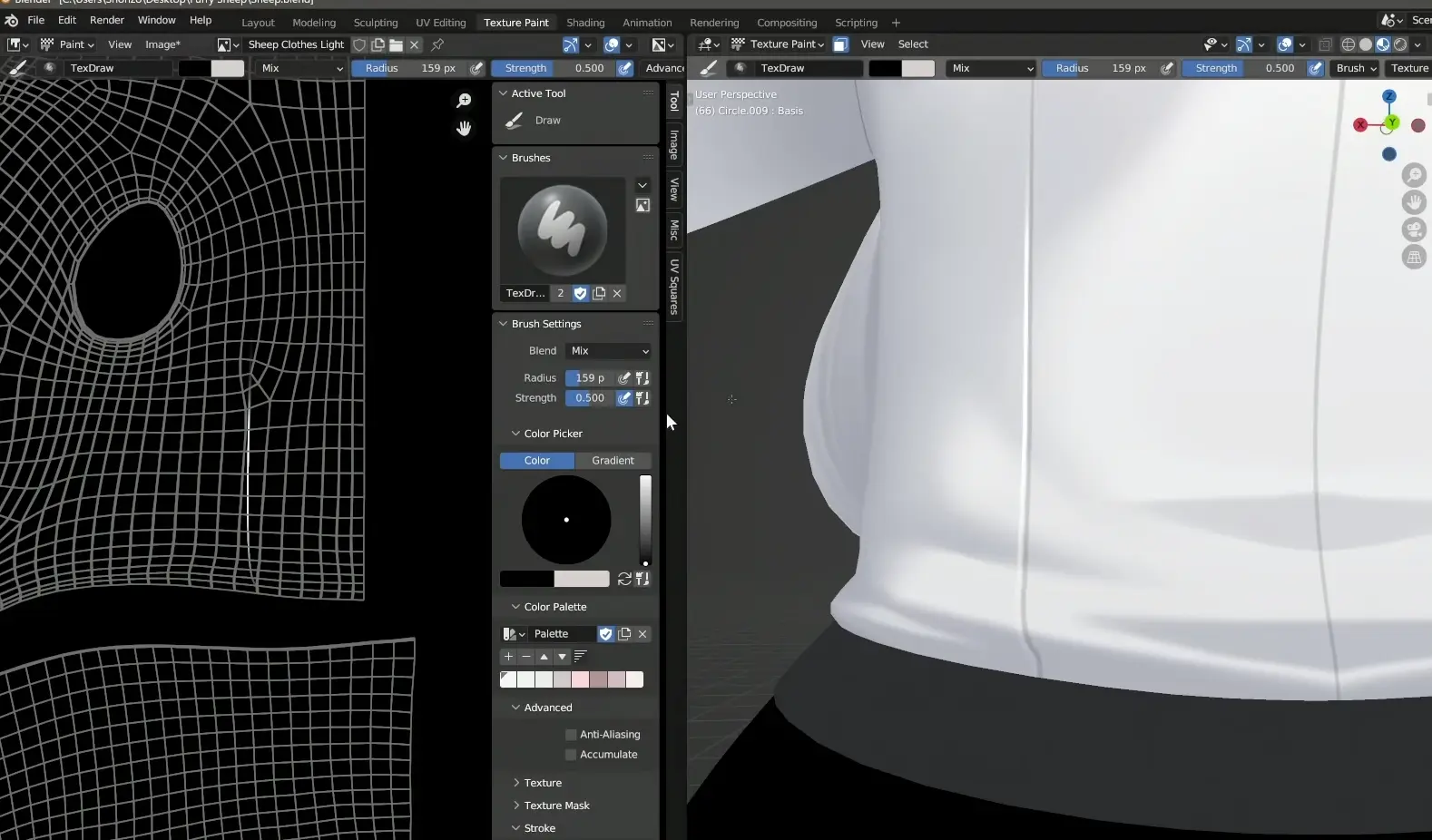Add new color to palette with plus icon
The width and height of the screenshot is (1432, 840).
508,657
